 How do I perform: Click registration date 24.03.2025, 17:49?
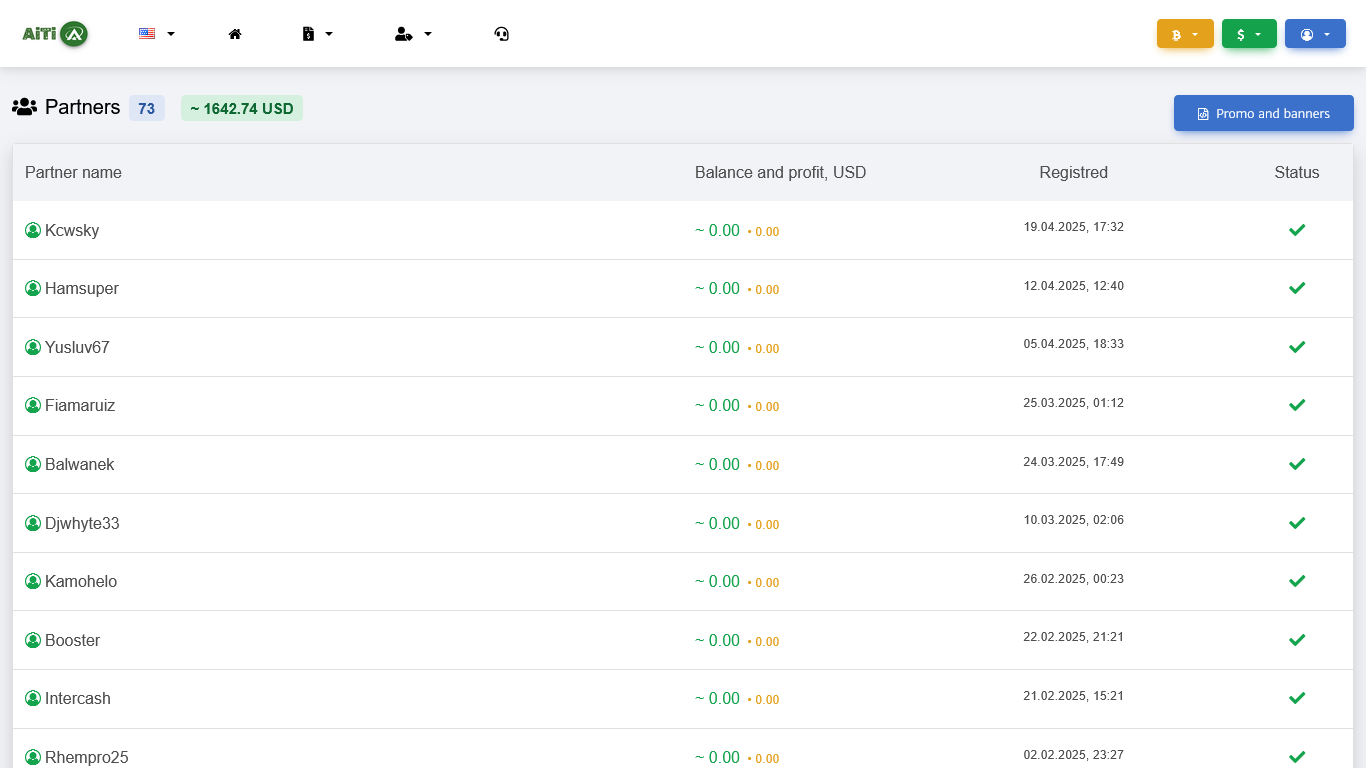tap(1074, 462)
